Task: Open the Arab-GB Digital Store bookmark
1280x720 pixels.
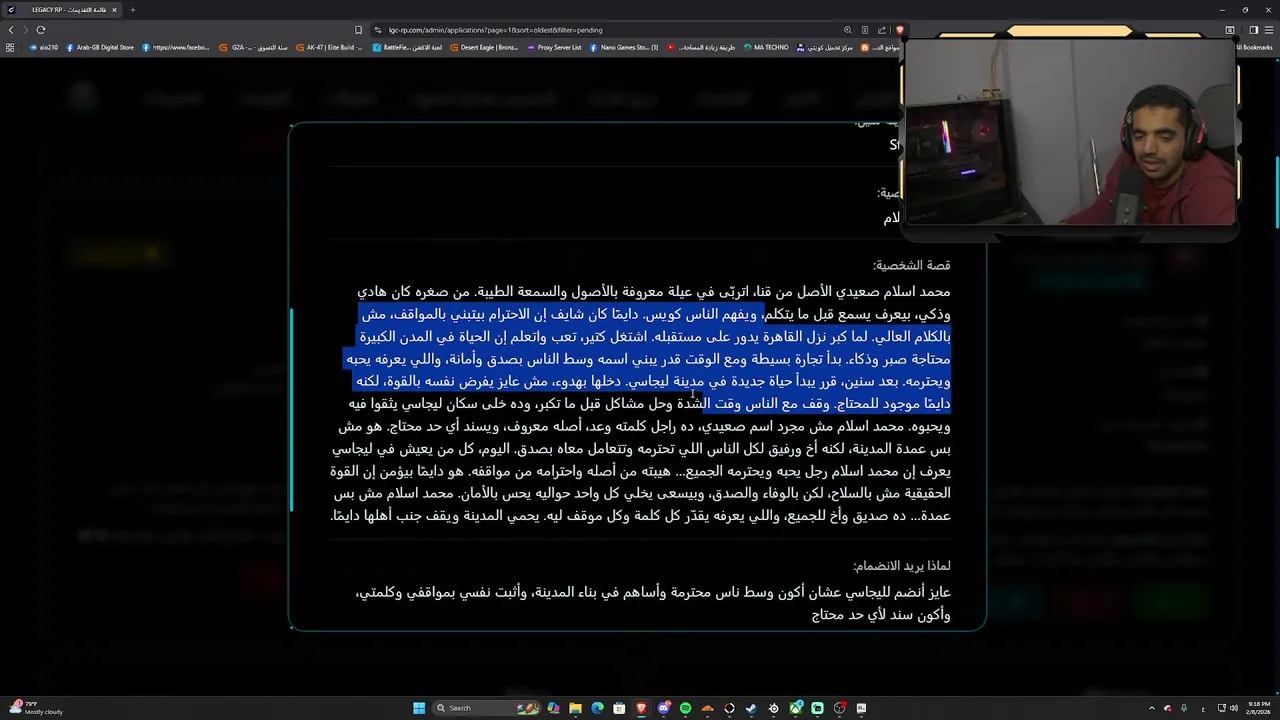Action: pyautogui.click(x=100, y=47)
